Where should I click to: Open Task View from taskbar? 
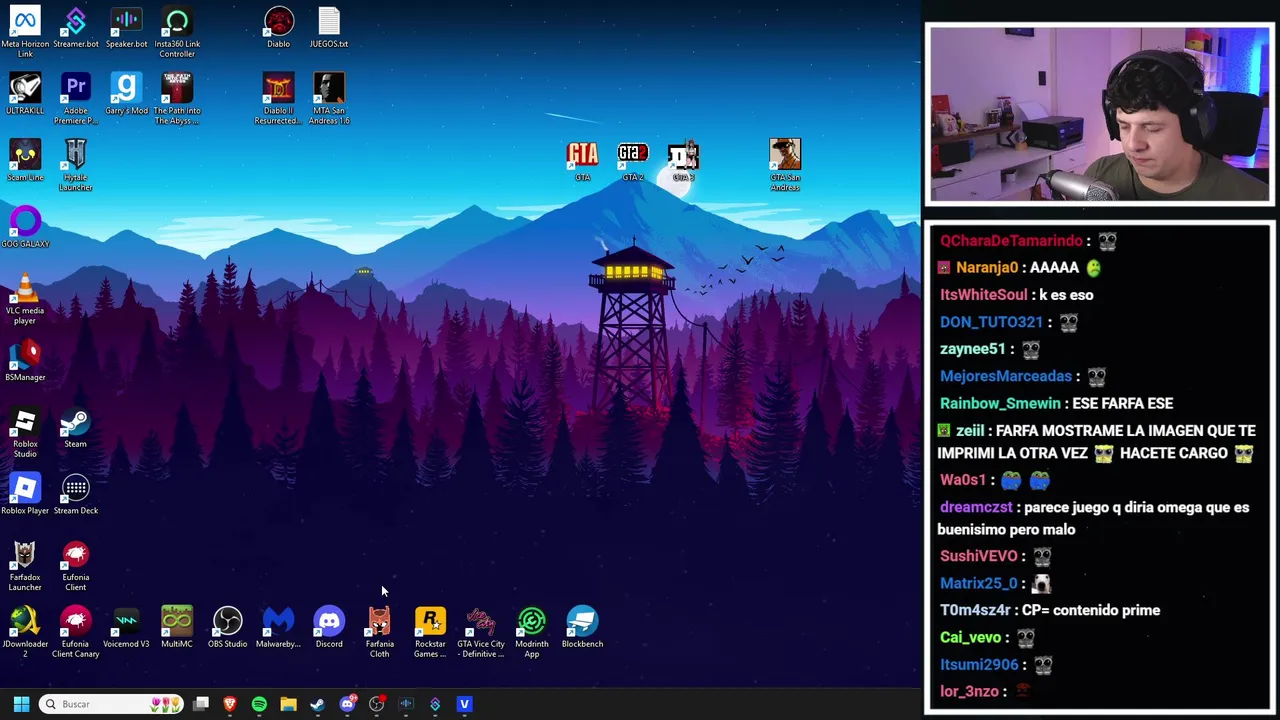point(201,704)
